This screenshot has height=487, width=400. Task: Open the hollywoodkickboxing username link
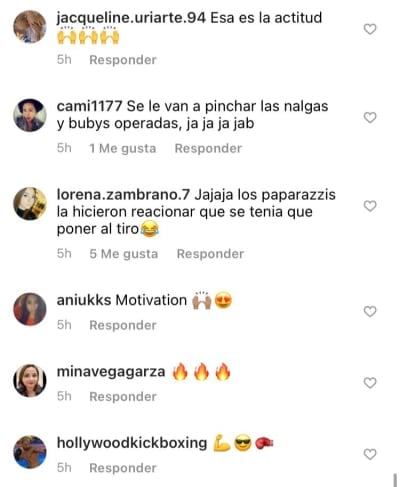click(132, 443)
